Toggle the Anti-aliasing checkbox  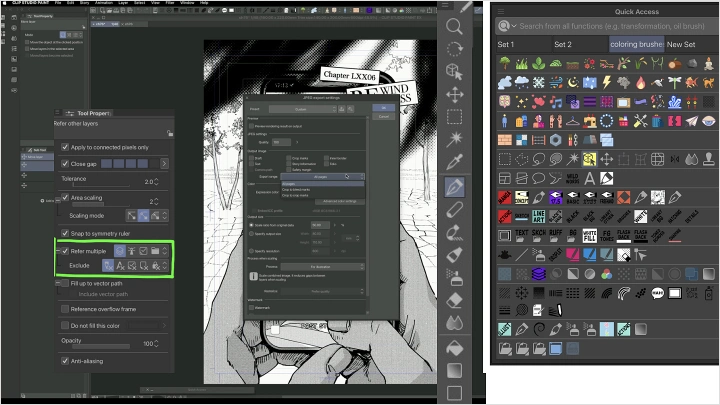point(65,361)
